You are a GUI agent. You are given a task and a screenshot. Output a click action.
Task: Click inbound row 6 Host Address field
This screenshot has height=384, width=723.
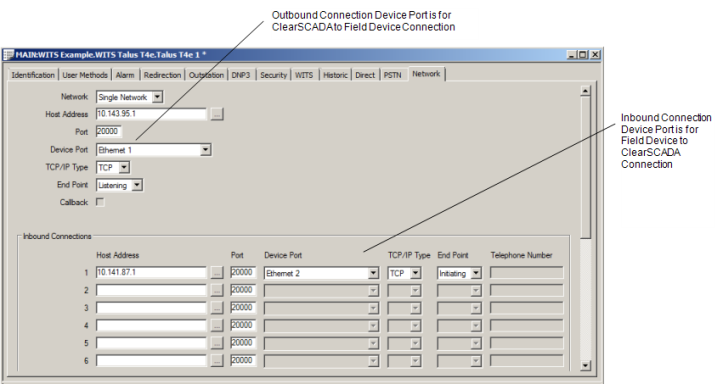(x=151, y=360)
